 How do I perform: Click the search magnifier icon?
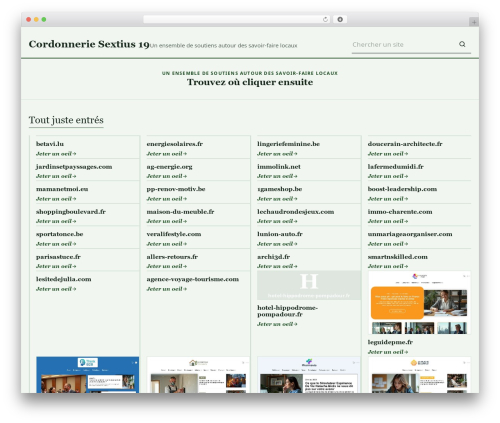tap(462, 44)
